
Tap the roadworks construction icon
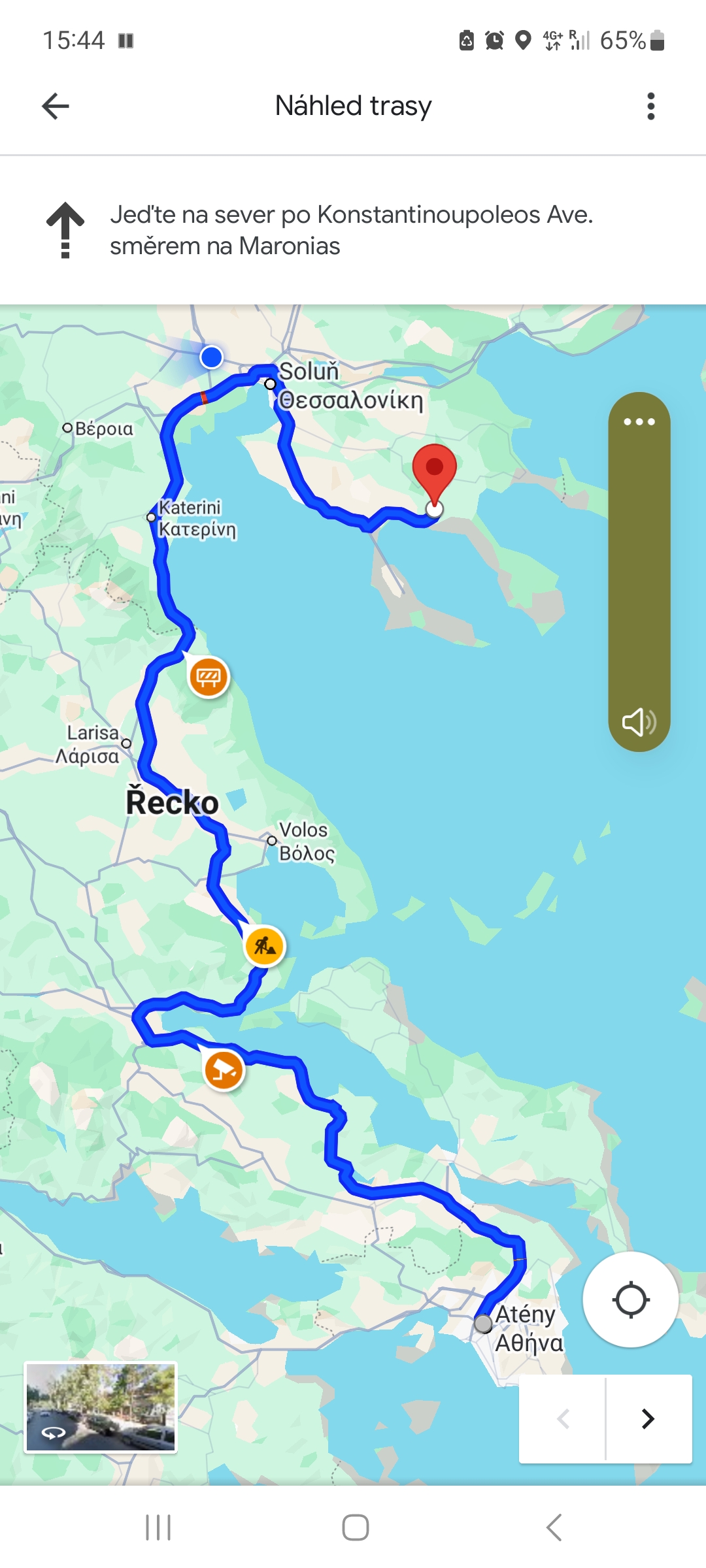pos(265,945)
